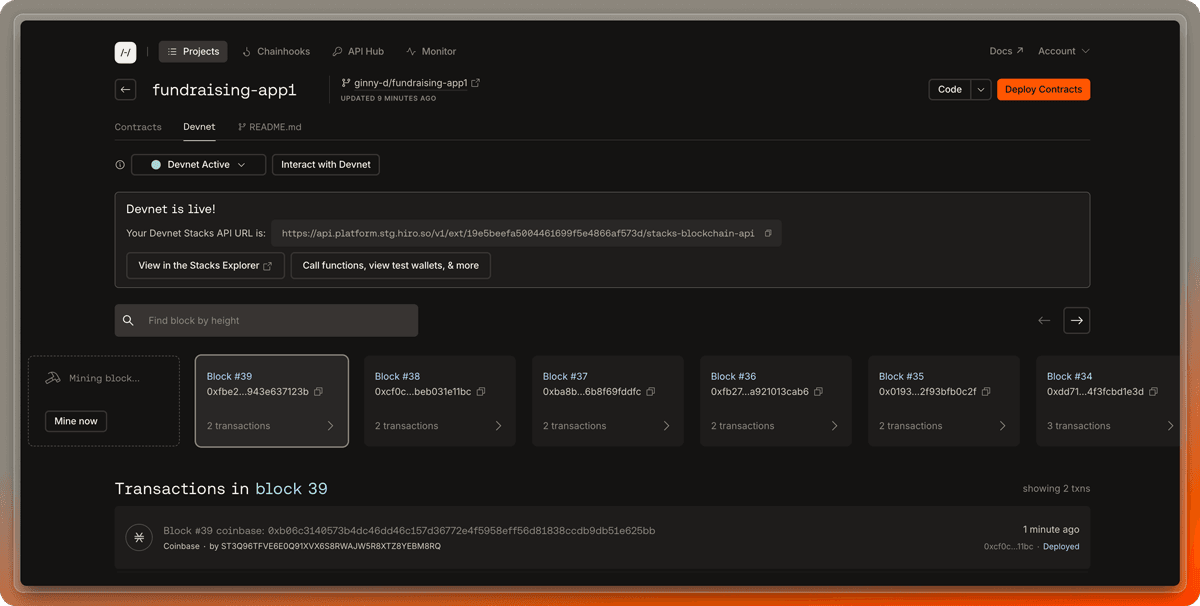Expand Block #37 transactions chevron
This screenshot has width=1200, height=606.
[667, 426]
